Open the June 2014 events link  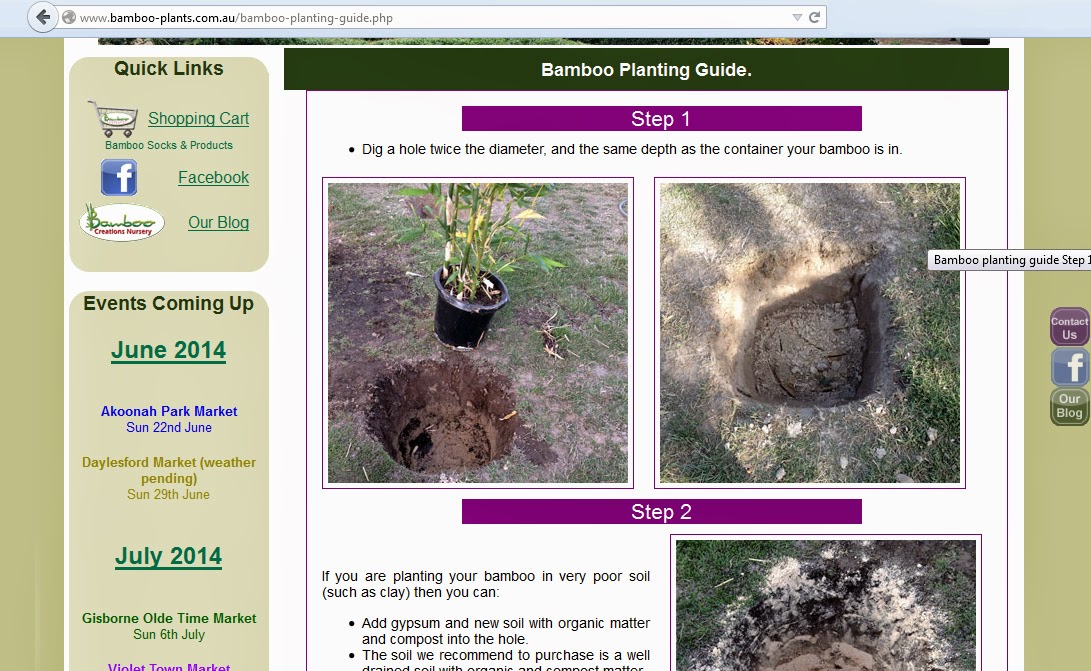click(168, 350)
